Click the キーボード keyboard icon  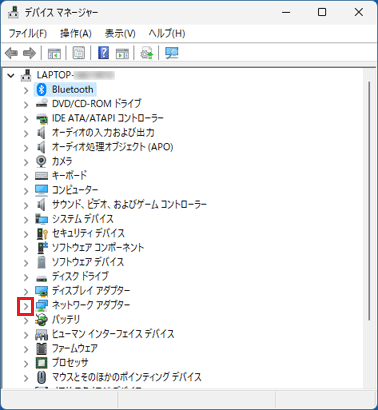pyautogui.click(x=41, y=176)
